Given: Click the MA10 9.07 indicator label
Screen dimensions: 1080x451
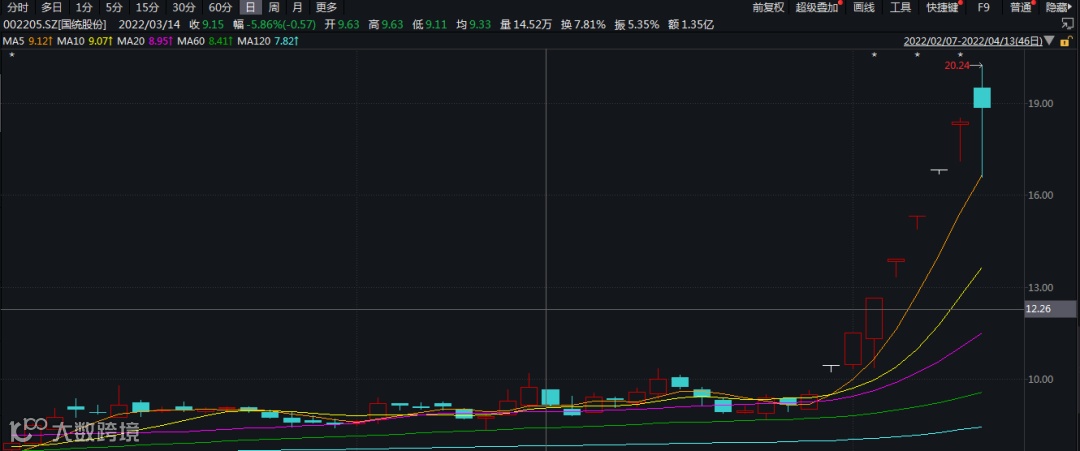Looking at the screenshot, I should [85, 41].
